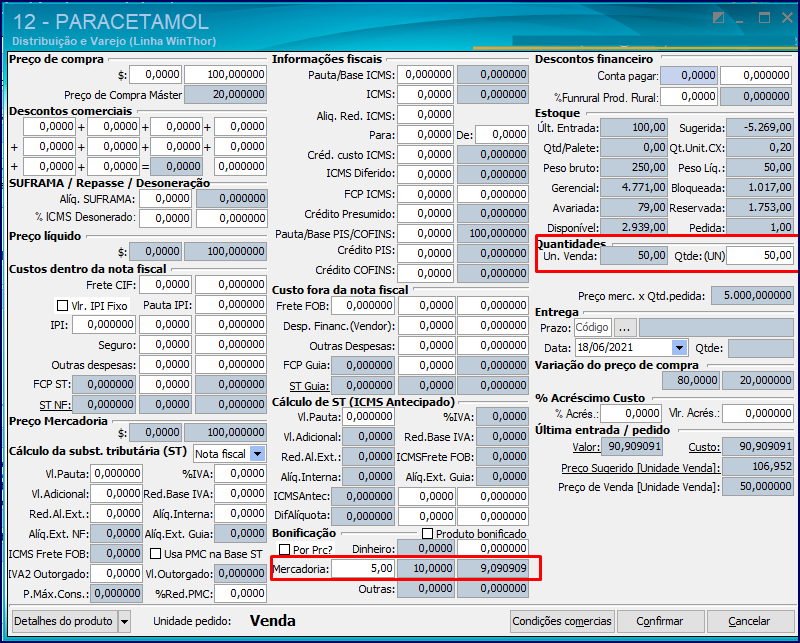Confirm the item with Confirmar
The height and width of the screenshot is (643, 800).
(659, 622)
